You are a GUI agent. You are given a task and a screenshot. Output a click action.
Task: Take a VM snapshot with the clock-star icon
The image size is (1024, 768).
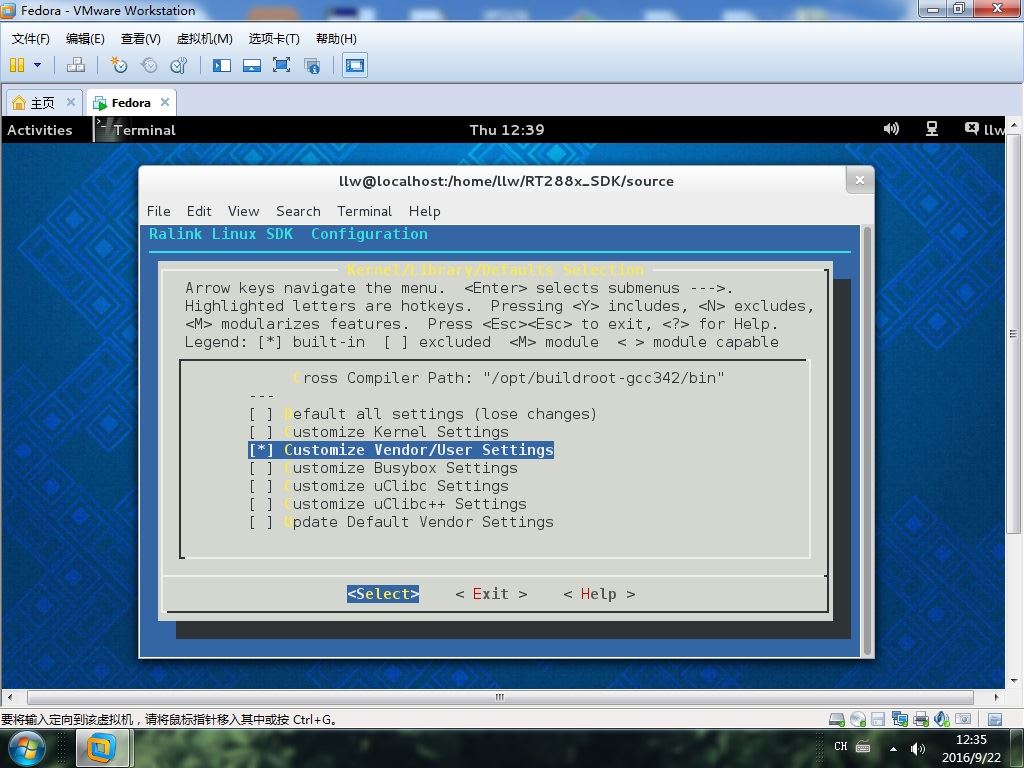[x=118, y=65]
